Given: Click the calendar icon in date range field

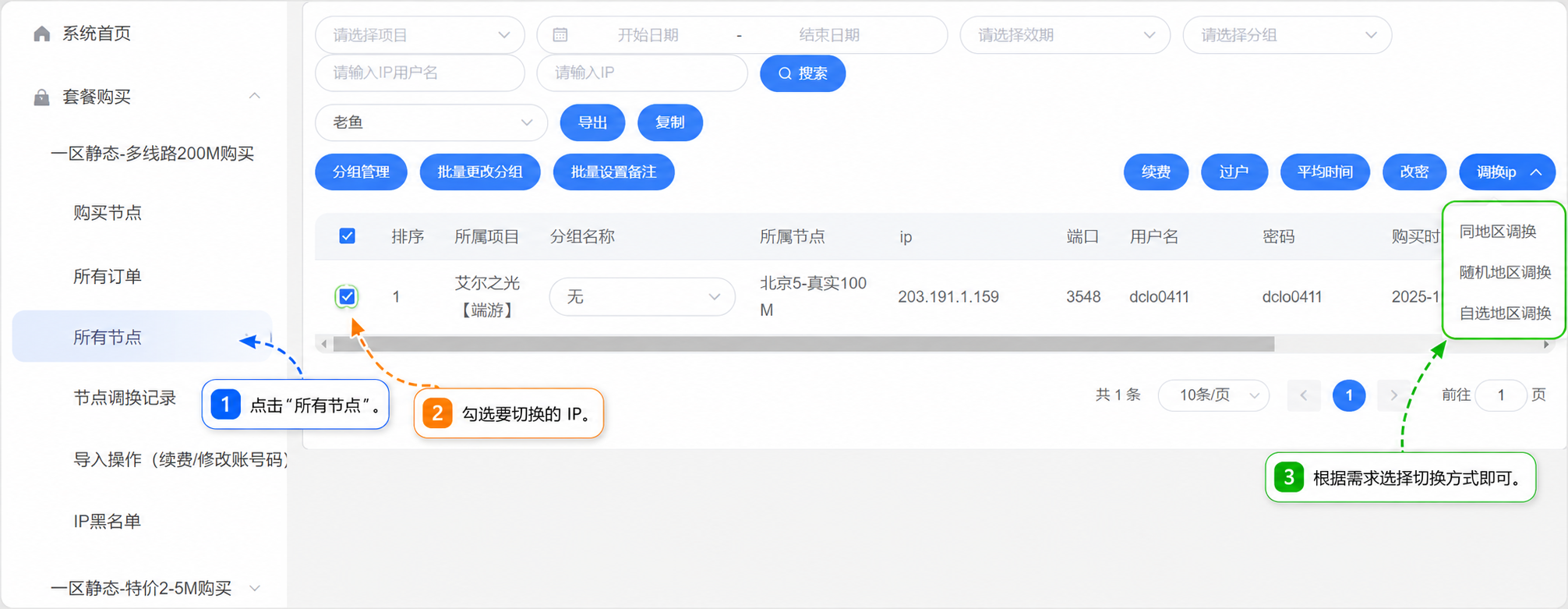Looking at the screenshot, I should tap(560, 35).
